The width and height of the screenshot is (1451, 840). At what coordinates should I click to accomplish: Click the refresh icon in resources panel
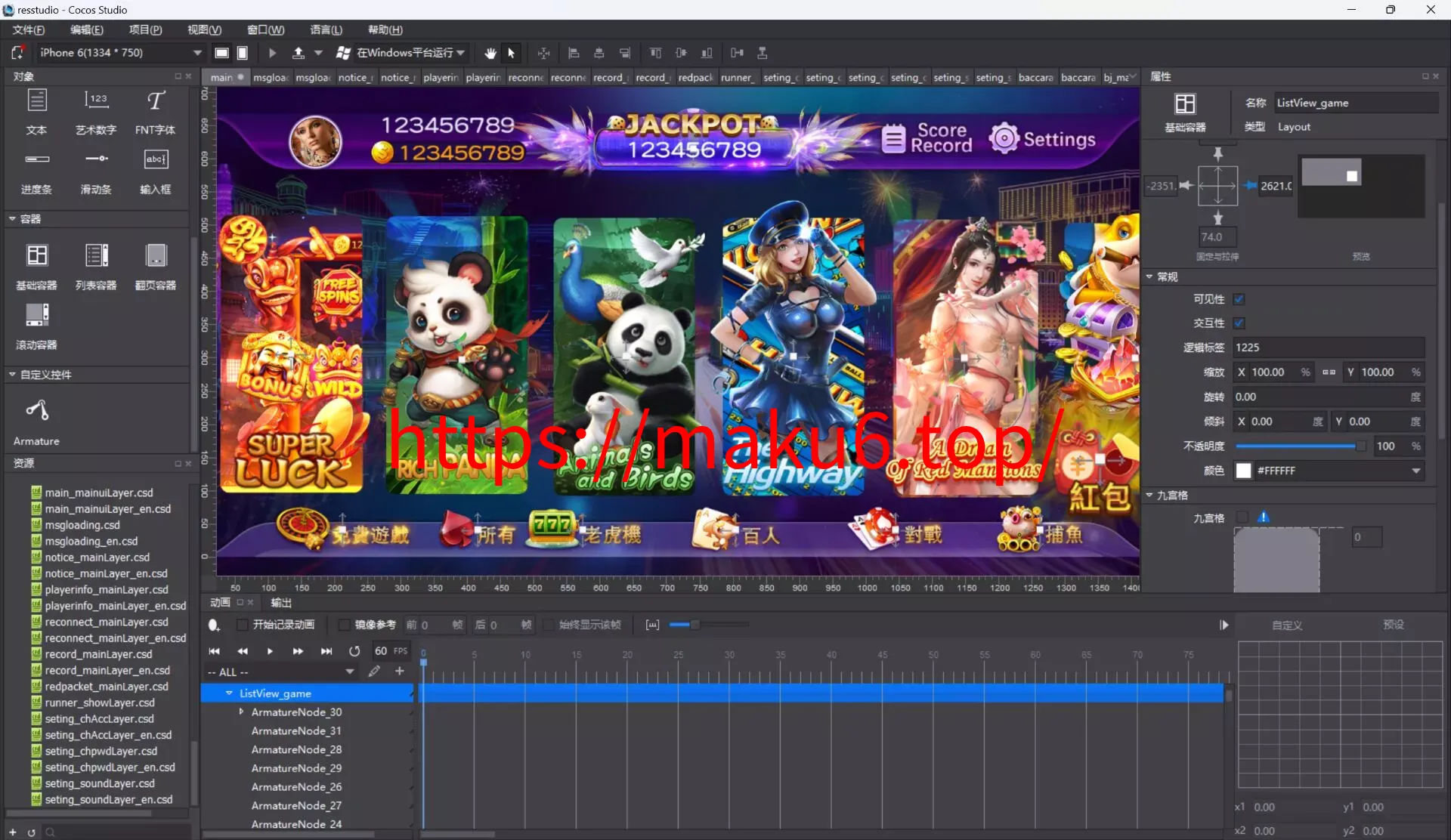[31, 832]
